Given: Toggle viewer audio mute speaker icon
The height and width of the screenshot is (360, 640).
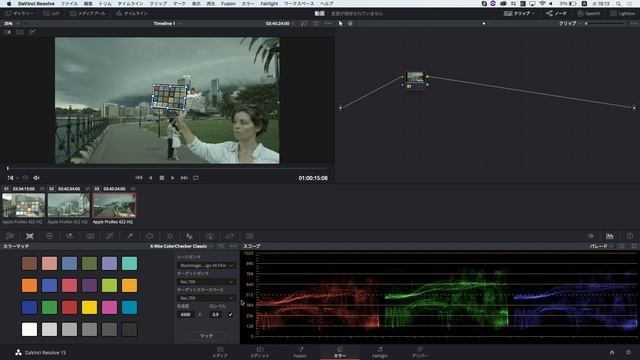Looking at the screenshot, I should click(36, 178).
